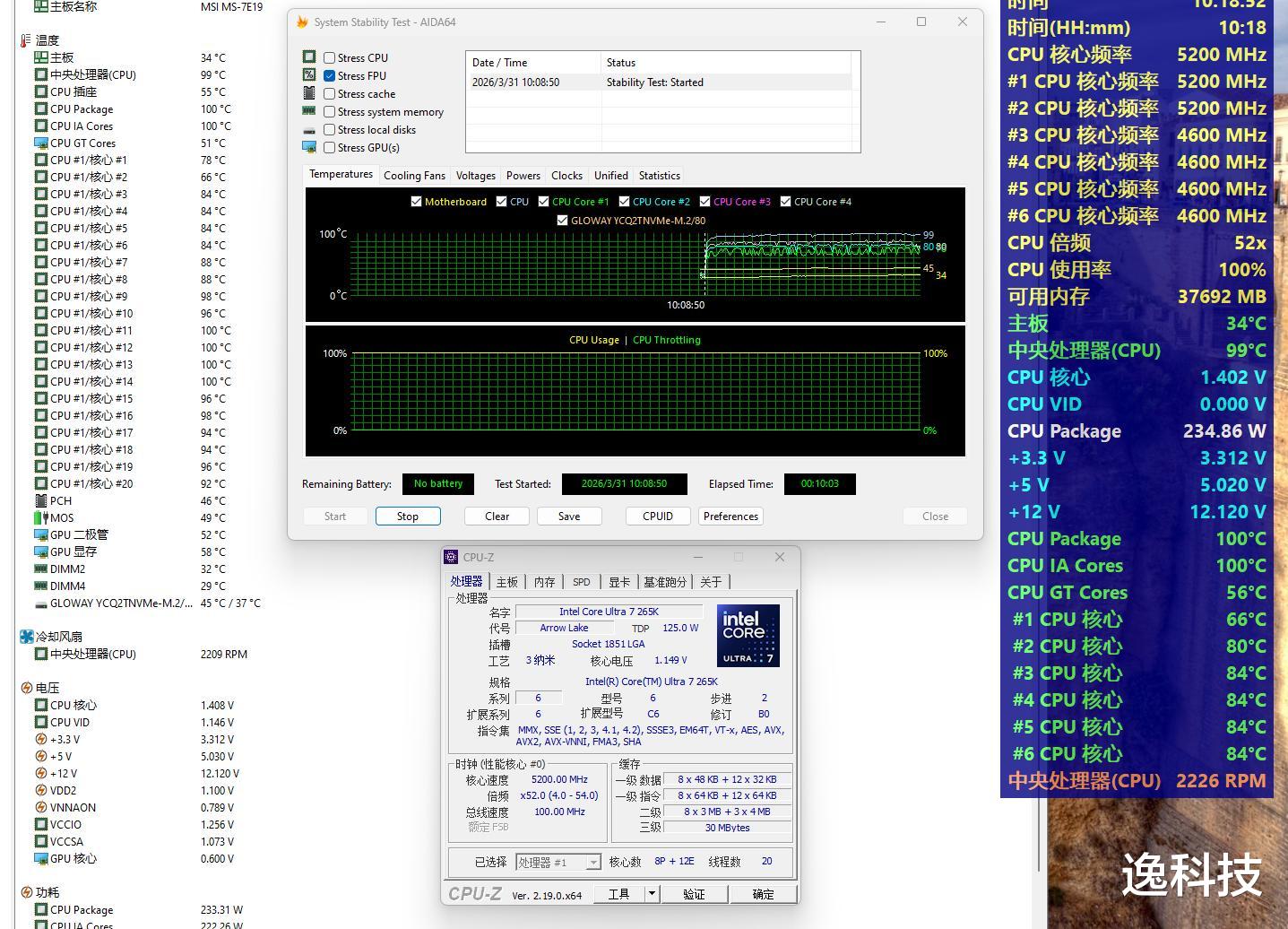This screenshot has height=929, width=1288.
Task: Open the 内存 tab in CPU-Z
Action: [544, 582]
